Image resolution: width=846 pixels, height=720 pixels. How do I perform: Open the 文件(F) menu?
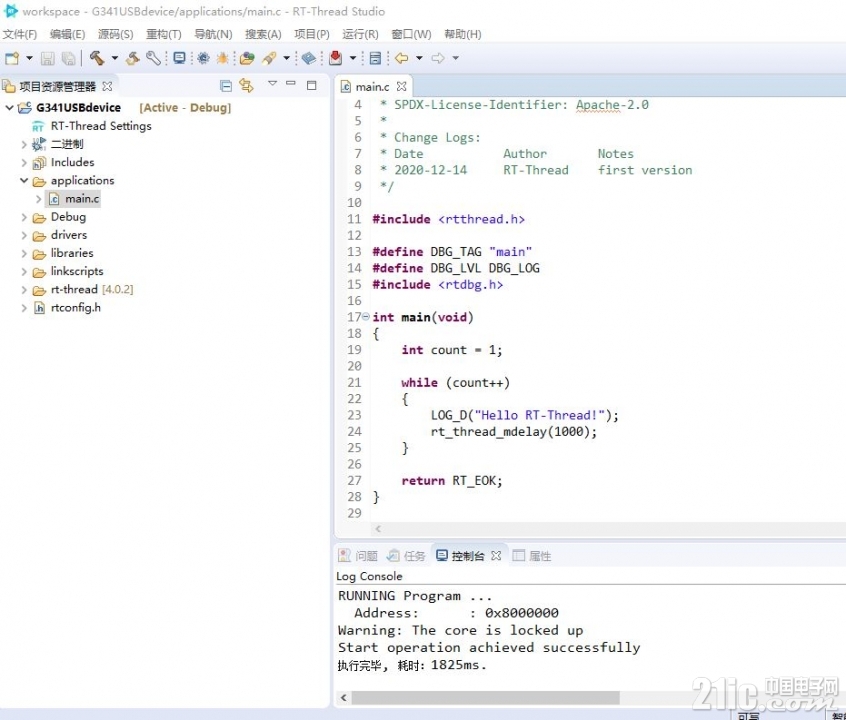[20, 34]
